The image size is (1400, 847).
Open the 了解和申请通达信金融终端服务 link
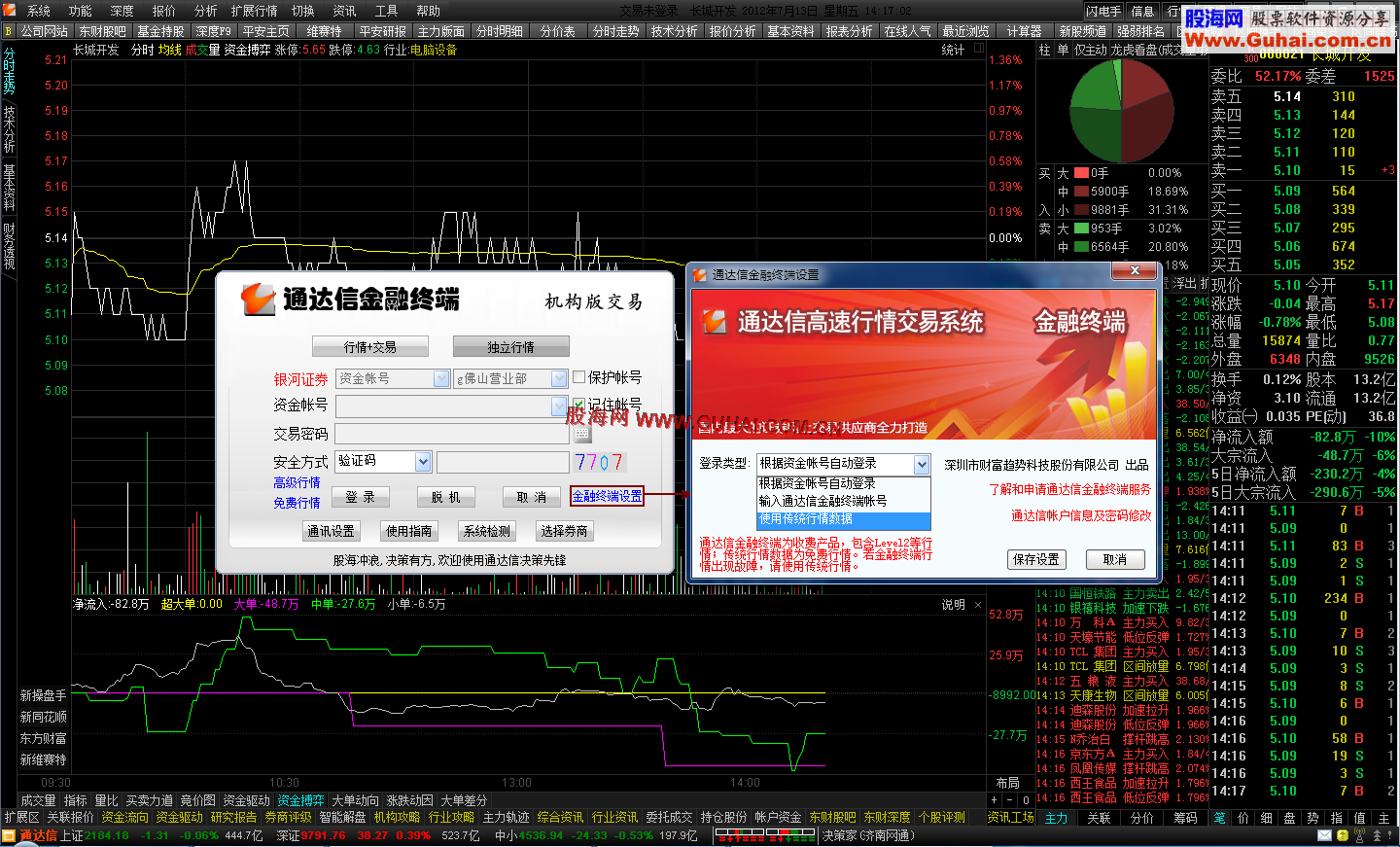pos(1069,489)
